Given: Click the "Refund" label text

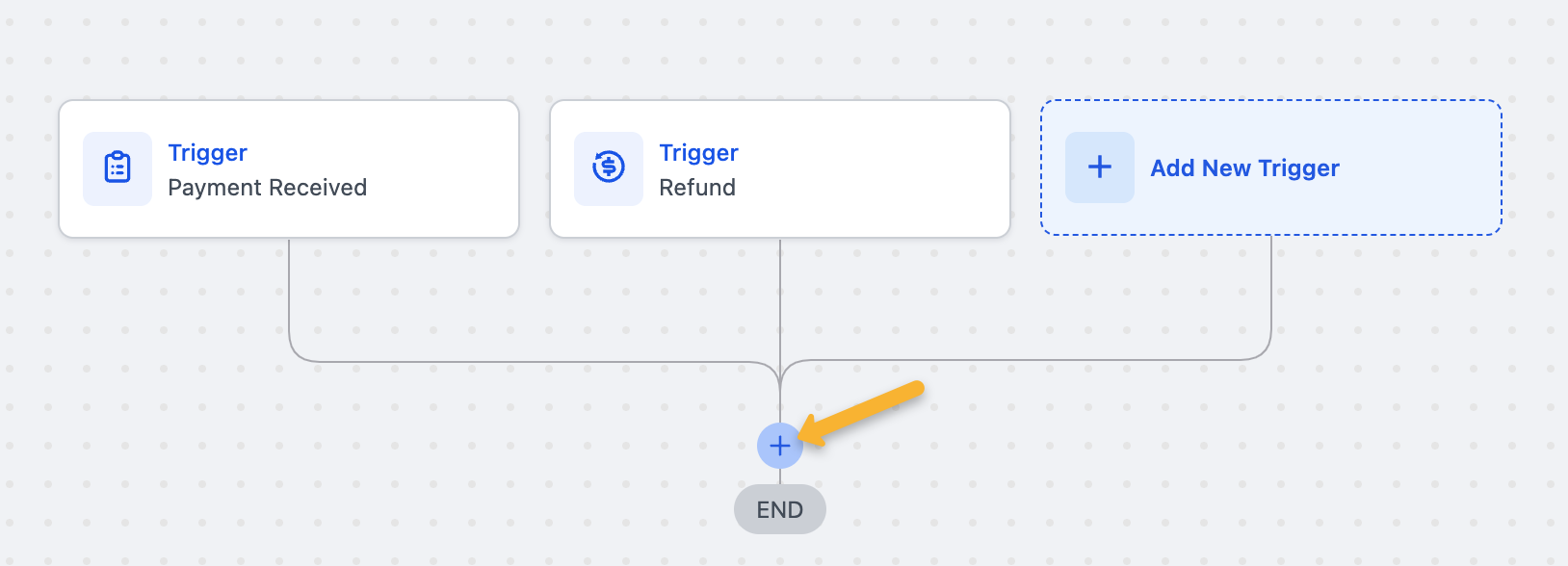Looking at the screenshot, I should point(696,188).
